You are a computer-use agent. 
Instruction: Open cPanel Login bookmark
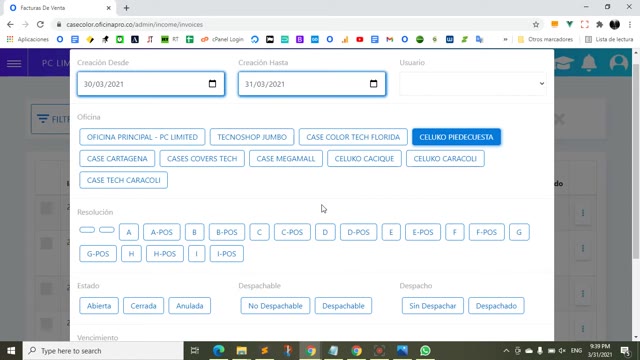(x=222, y=39)
